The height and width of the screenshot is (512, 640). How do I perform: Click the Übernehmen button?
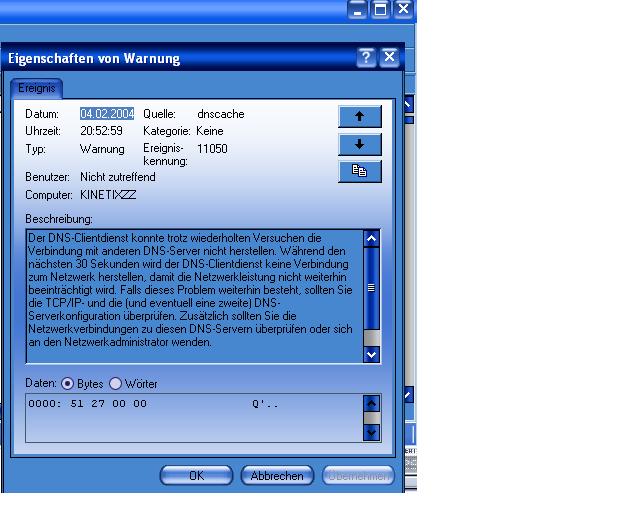point(358,476)
